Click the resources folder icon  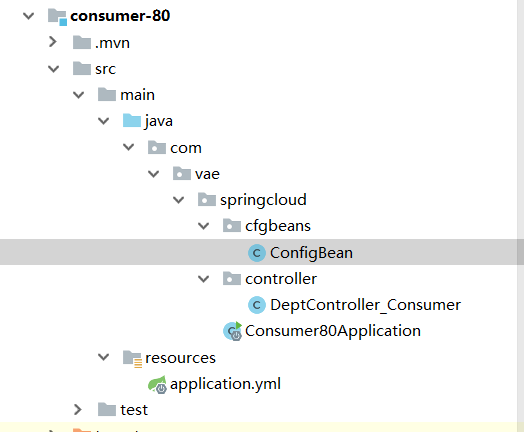(132, 358)
